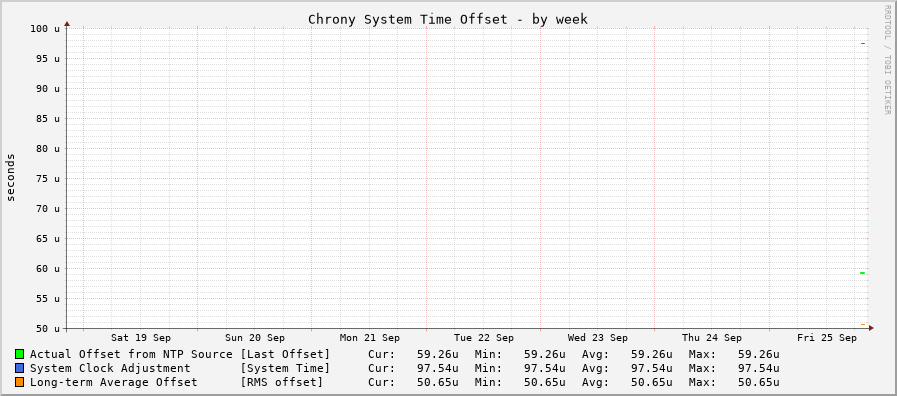The width and height of the screenshot is (897, 396).
Task: Click the 'Sat 19 Sep' axis label
Action: pyautogui.click(x=141, y=338)
